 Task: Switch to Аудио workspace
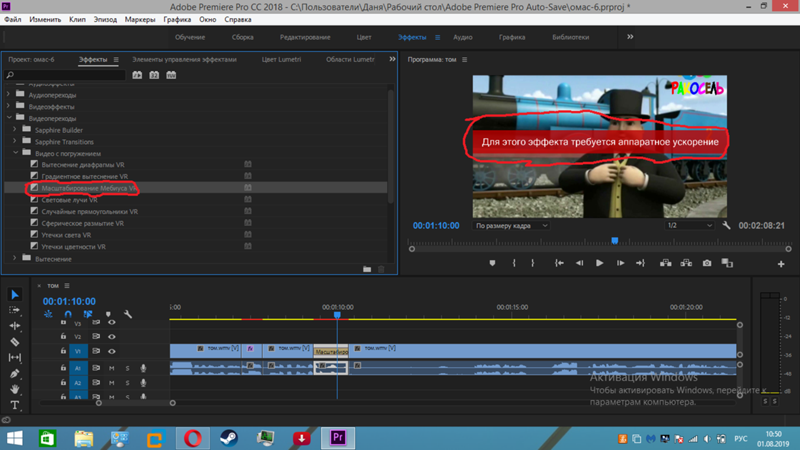click(463, 37)
